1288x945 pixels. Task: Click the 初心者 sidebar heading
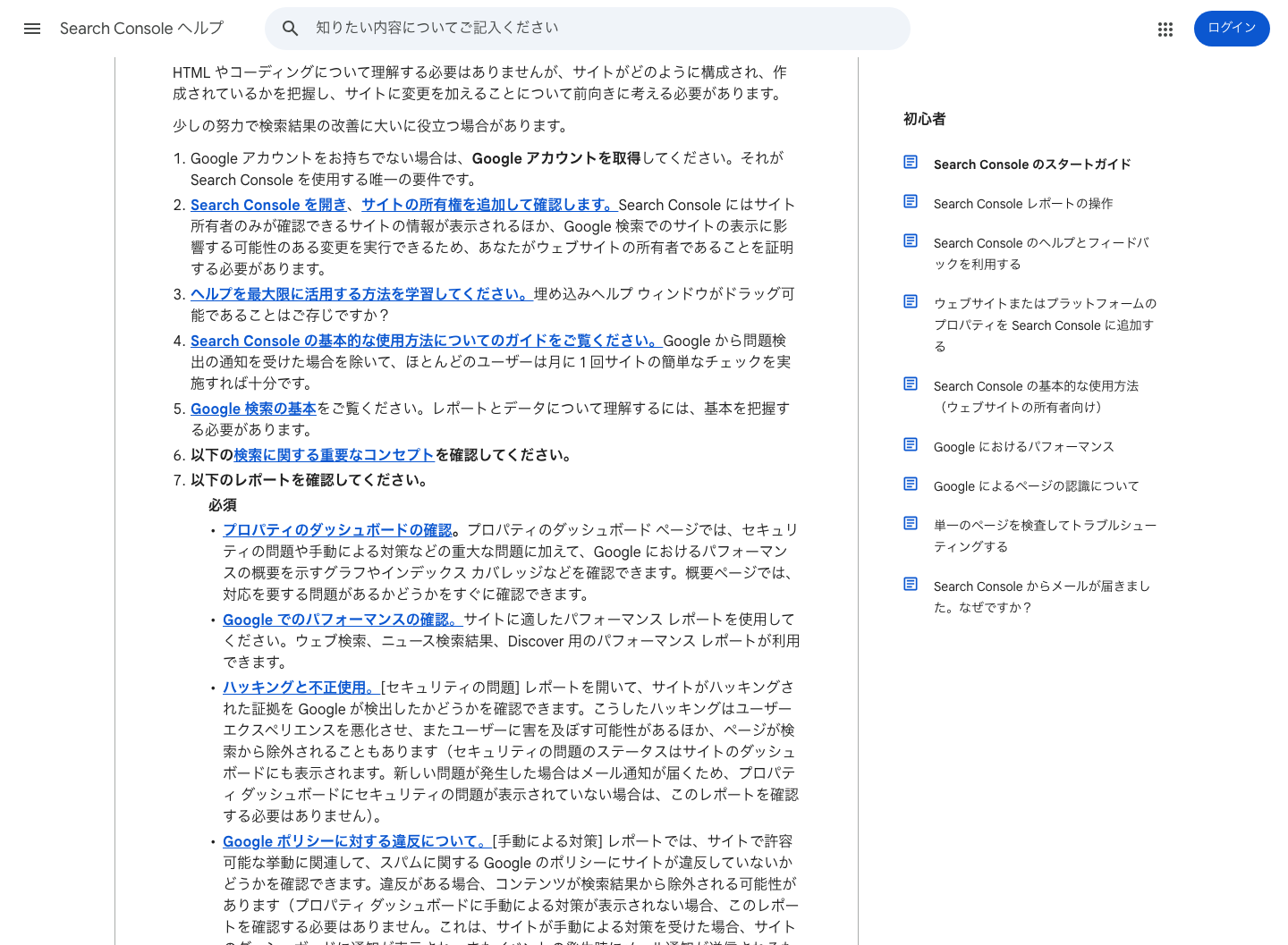pos(925,119)
